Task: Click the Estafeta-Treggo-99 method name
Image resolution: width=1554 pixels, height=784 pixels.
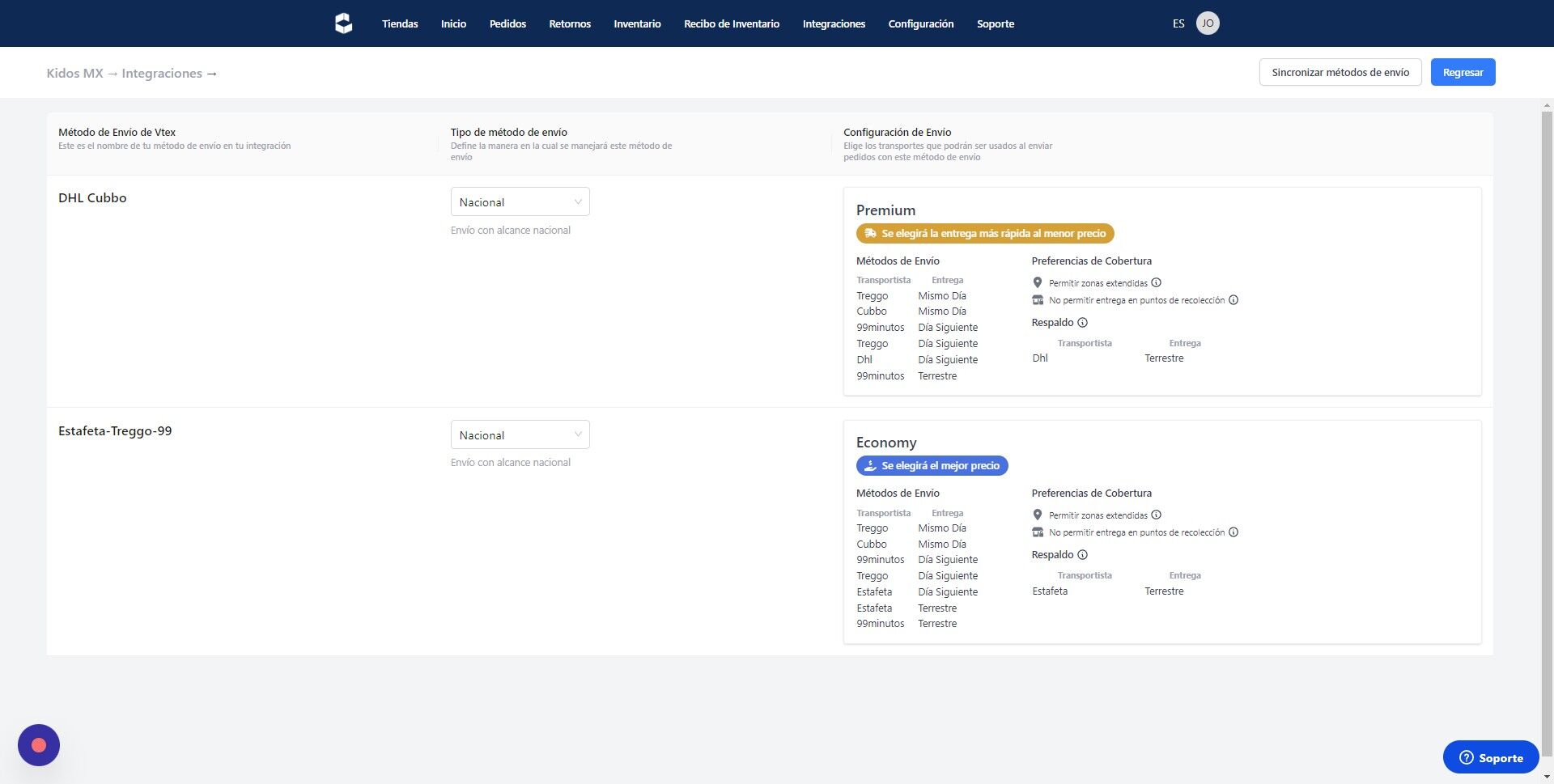Action: point(115,431)
